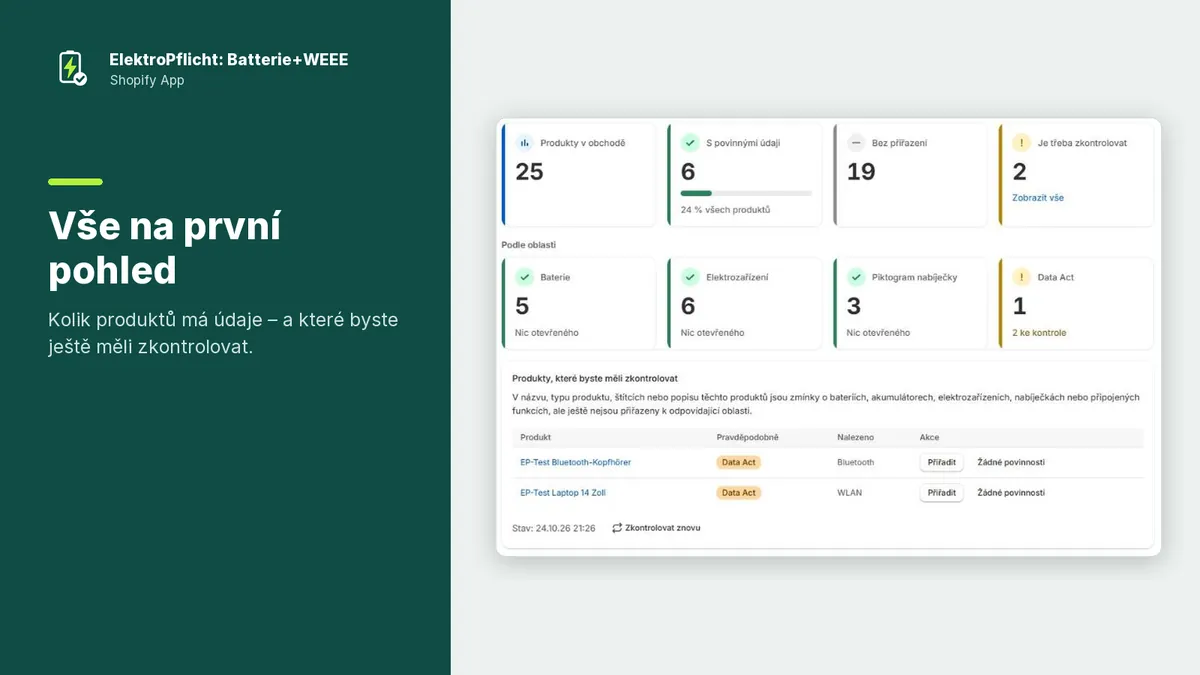Click the 'Pravděpodobně' column header

pyautogui.click(x=748, y=437)
